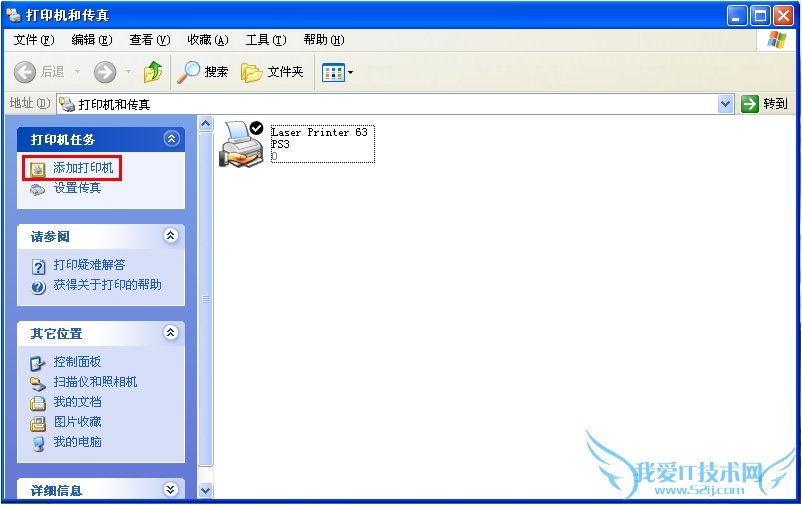Click the Control Panel icon

(37, 363)
